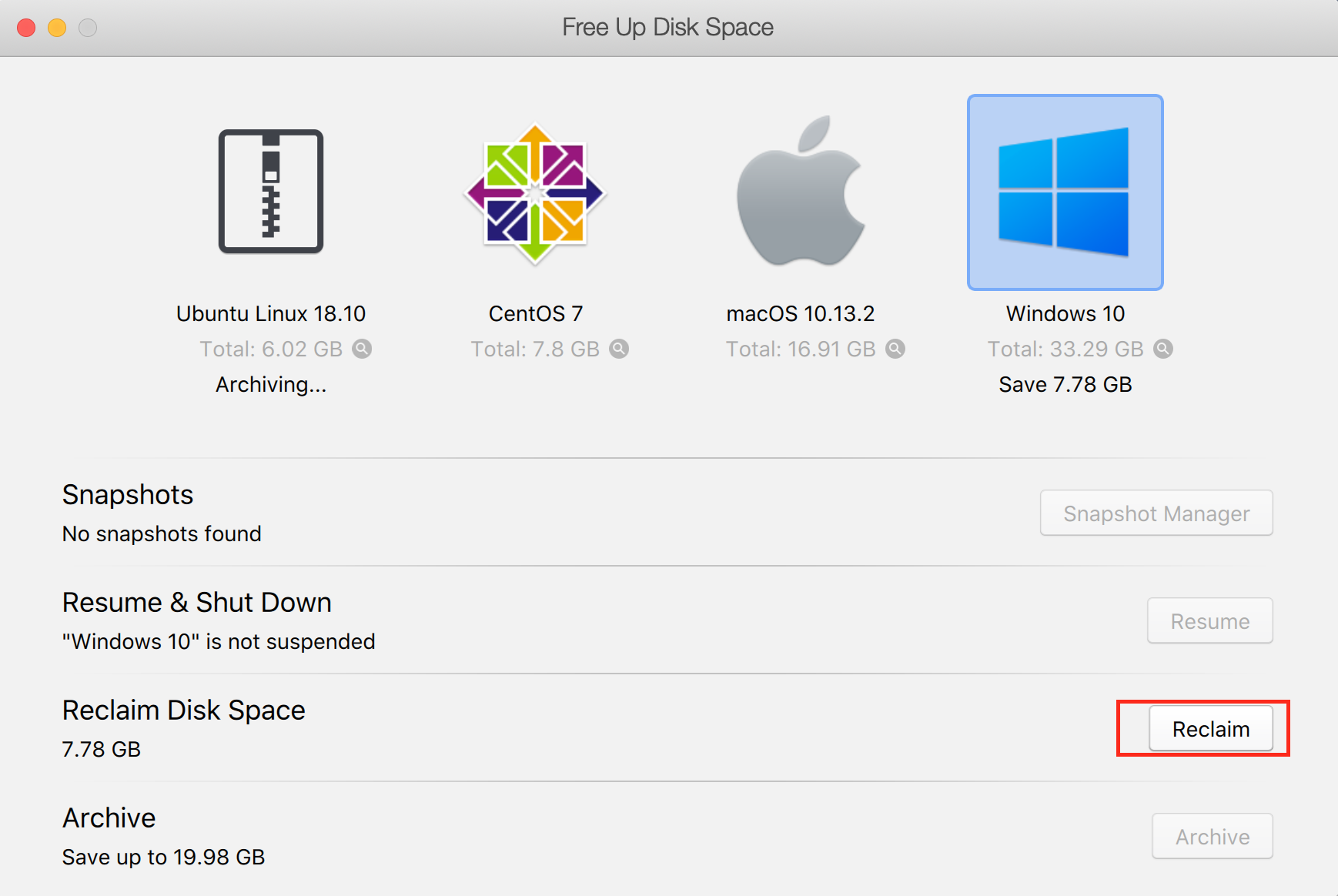Open the Snapshot Manager
This screenshot has height=896, width=1338.
pos(1156,513)
